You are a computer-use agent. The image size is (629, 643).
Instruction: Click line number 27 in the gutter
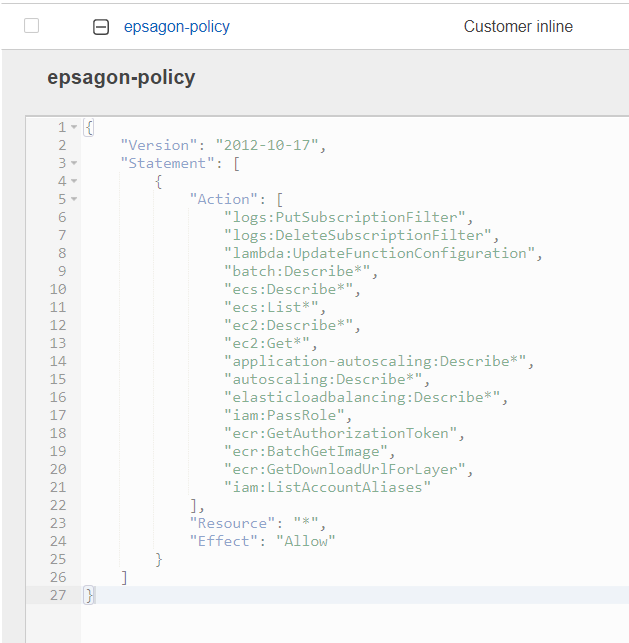(58, 595)
